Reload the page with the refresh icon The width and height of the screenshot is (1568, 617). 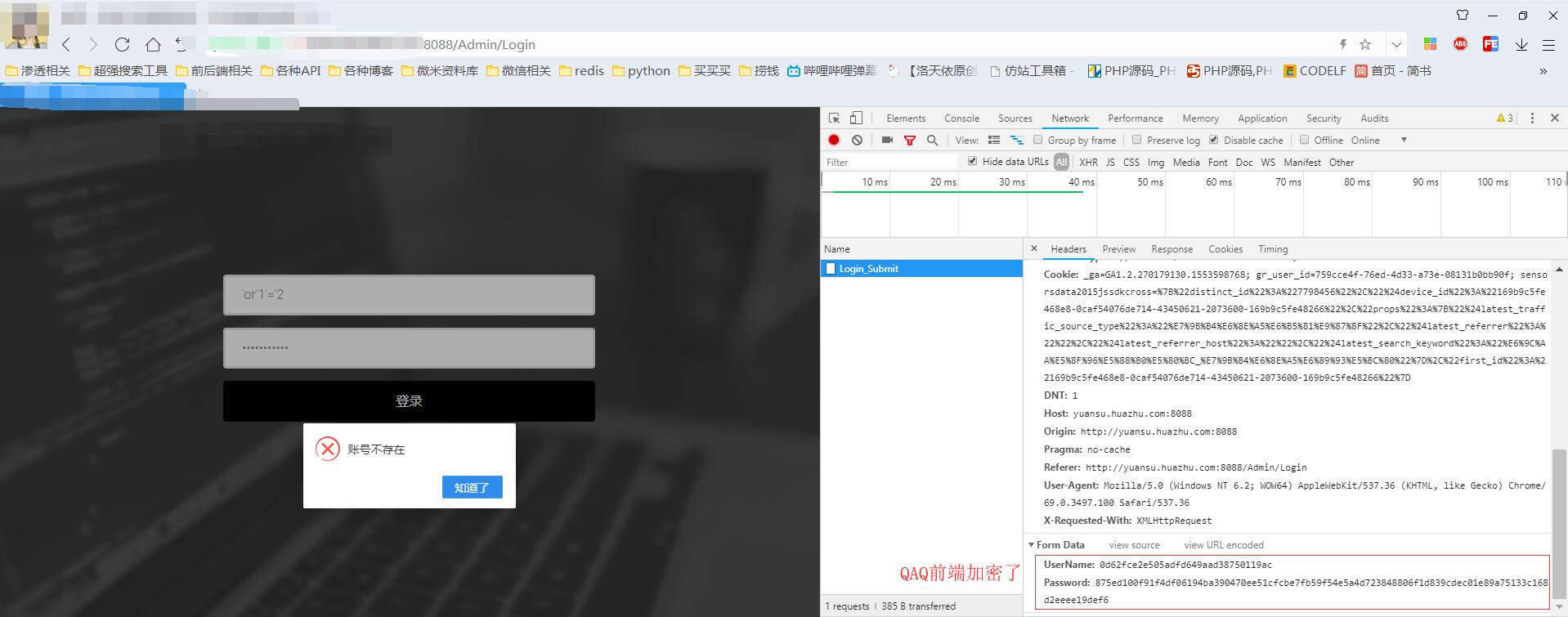click(x=123, y=44)
